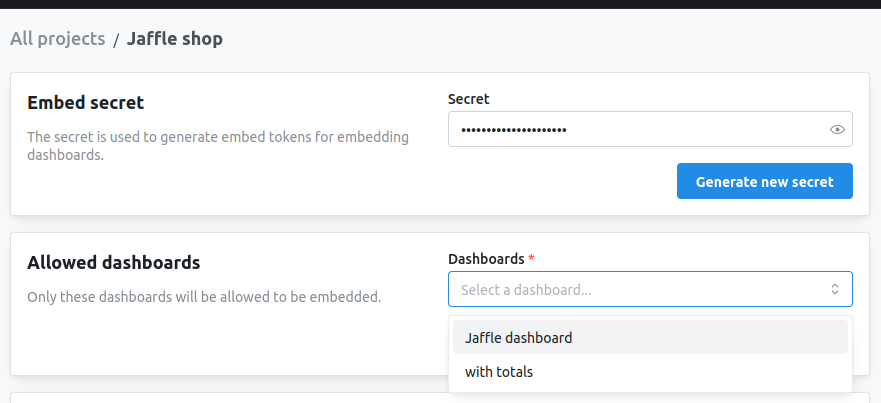The height and width of the screenshot is (403, 881).
Task: Click the 'Embed secret' section heading
Action: (x=85, y=103)
